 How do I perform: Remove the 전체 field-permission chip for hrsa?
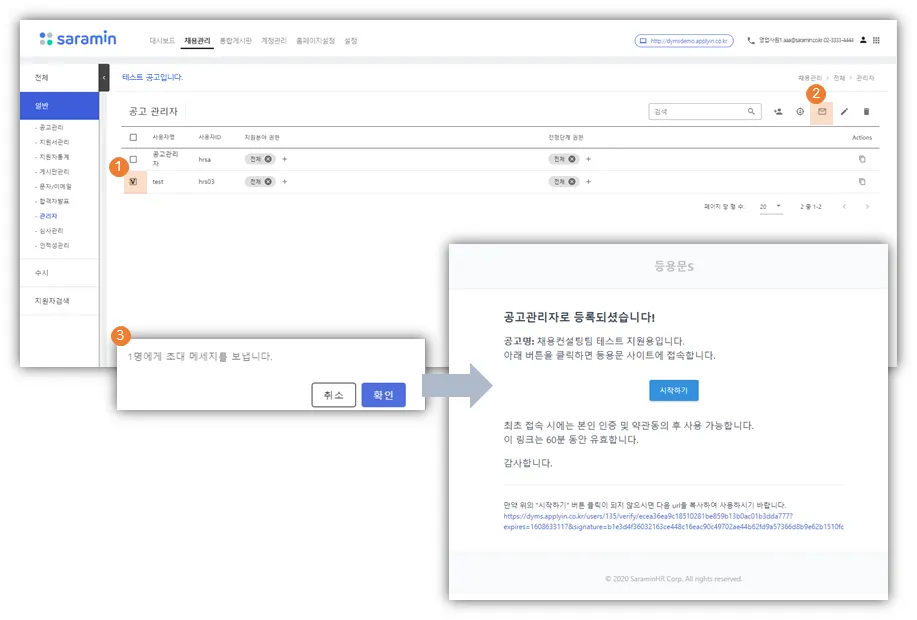pos(268,159)
